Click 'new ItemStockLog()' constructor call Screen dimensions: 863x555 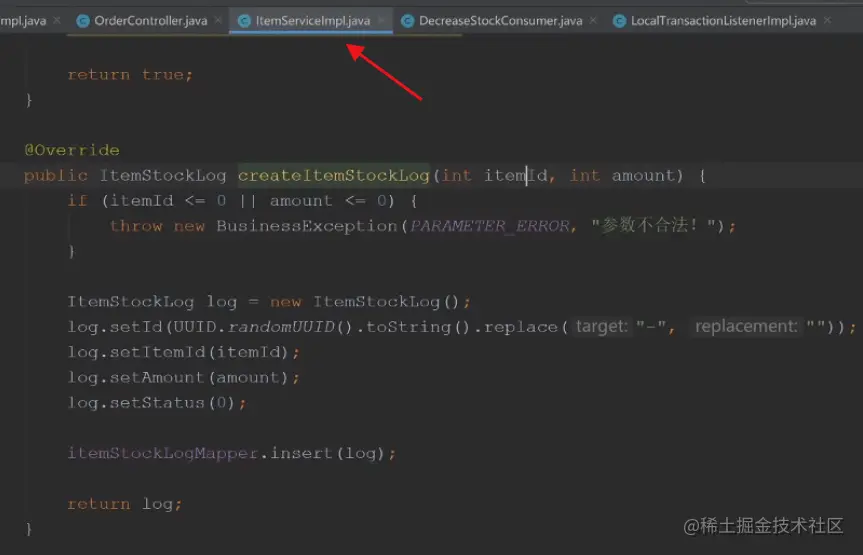point(364,302)
